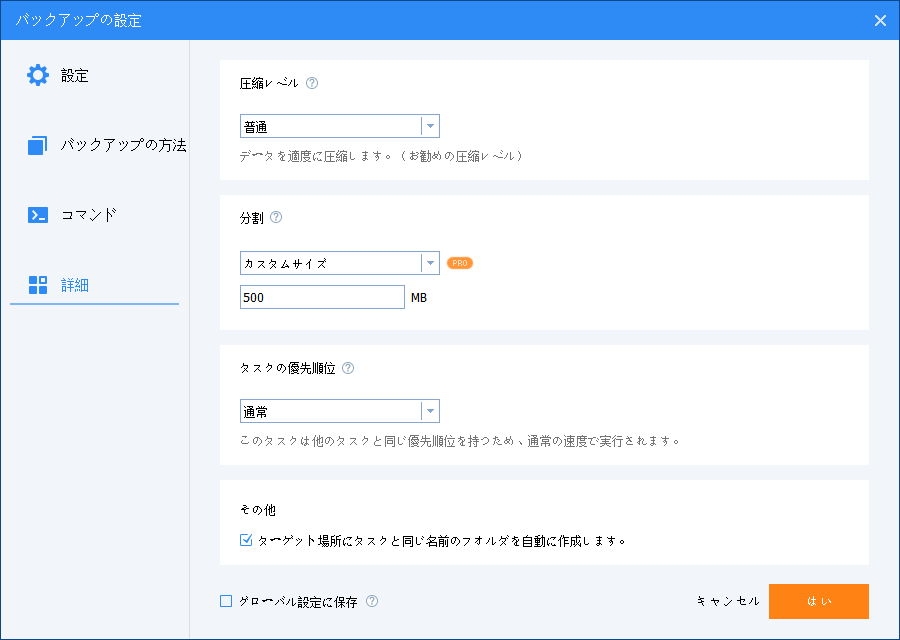The width and height of the screenshot is (900, 640).
Task: Uncheck the auto-create target folder checkbox
Action: coord(247,540)
